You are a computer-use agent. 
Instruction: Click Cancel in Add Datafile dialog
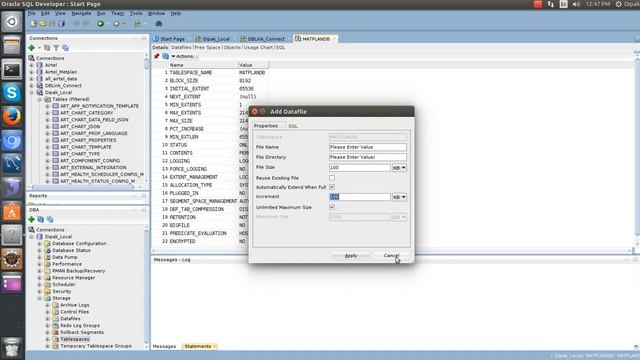391,256
